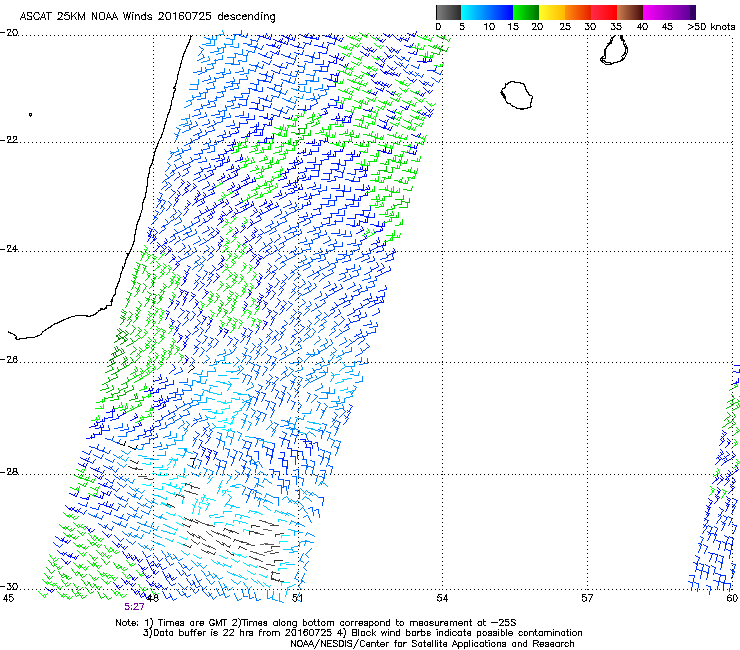Viewport: 740px width, 650px height.
Task: Click the 45 longitude axis label
Action: 8,599
